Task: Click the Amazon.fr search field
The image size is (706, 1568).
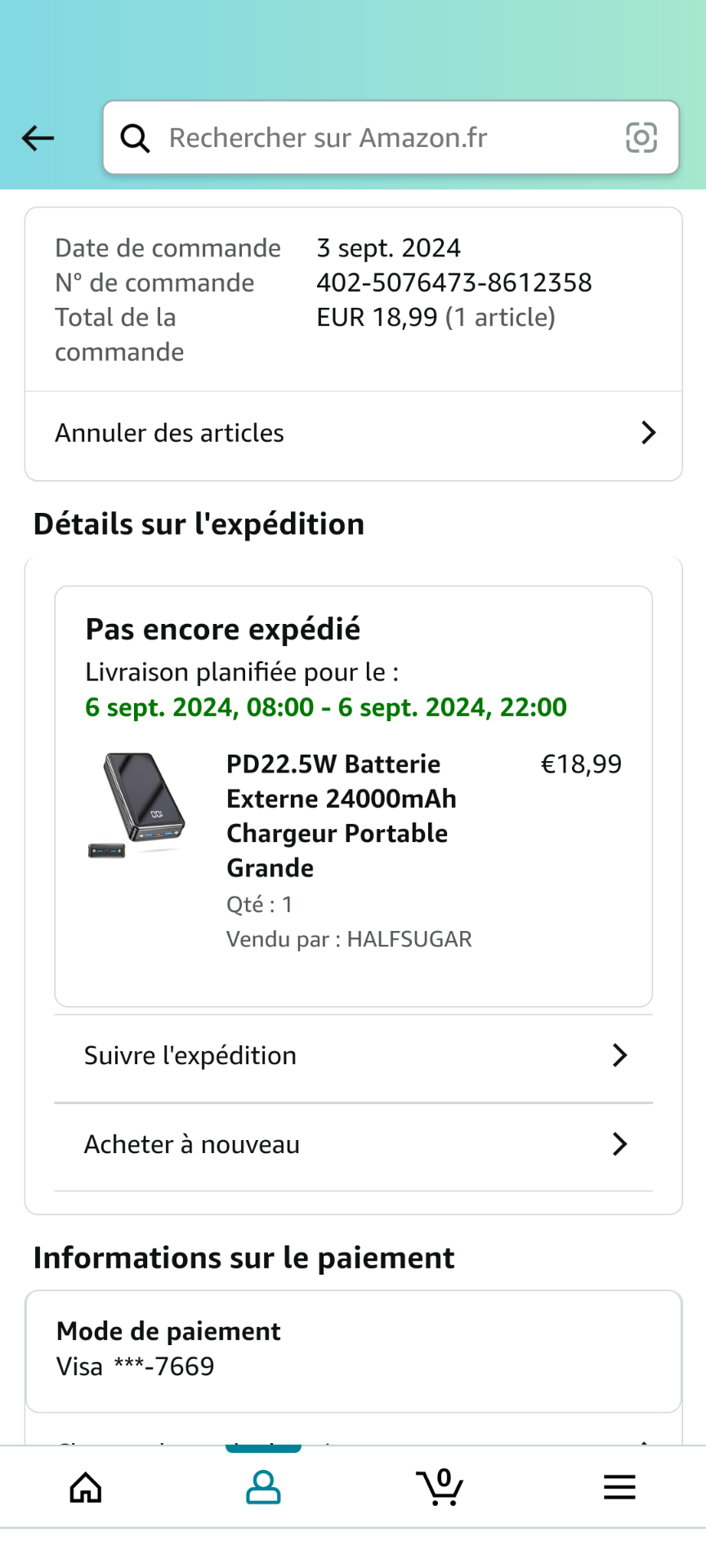Action: pyautogui.click(x=376, y=138)
